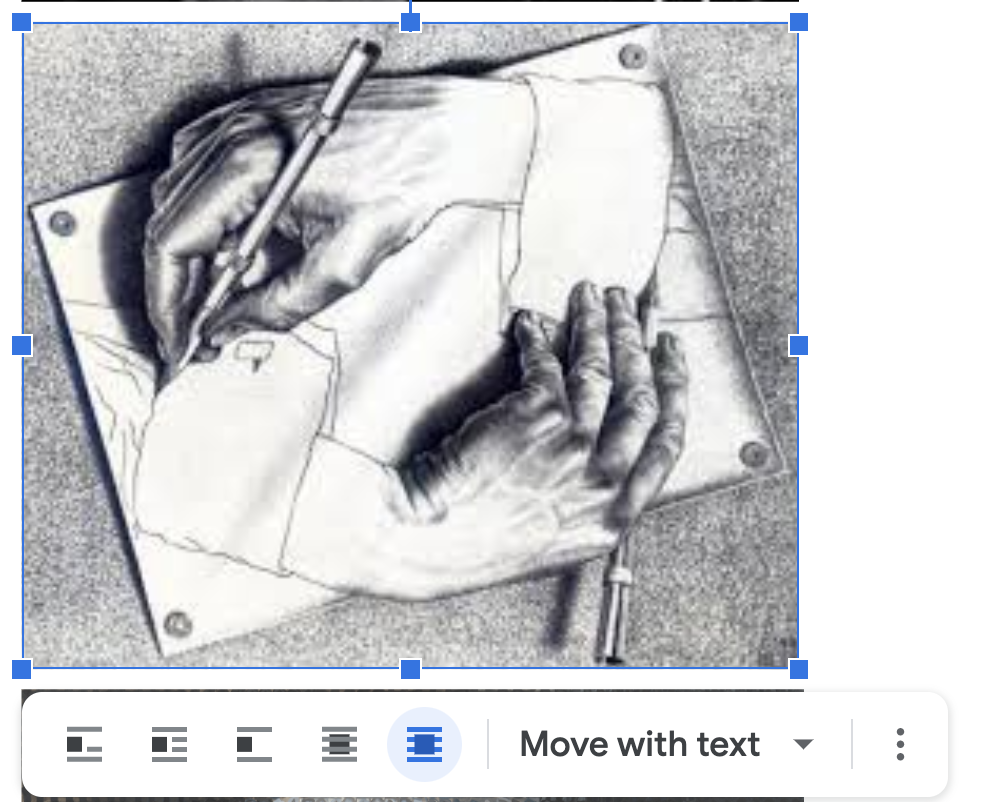
Task: Click the thumbtack at the paper's bottom-left corner
Action: coord(178,624)
